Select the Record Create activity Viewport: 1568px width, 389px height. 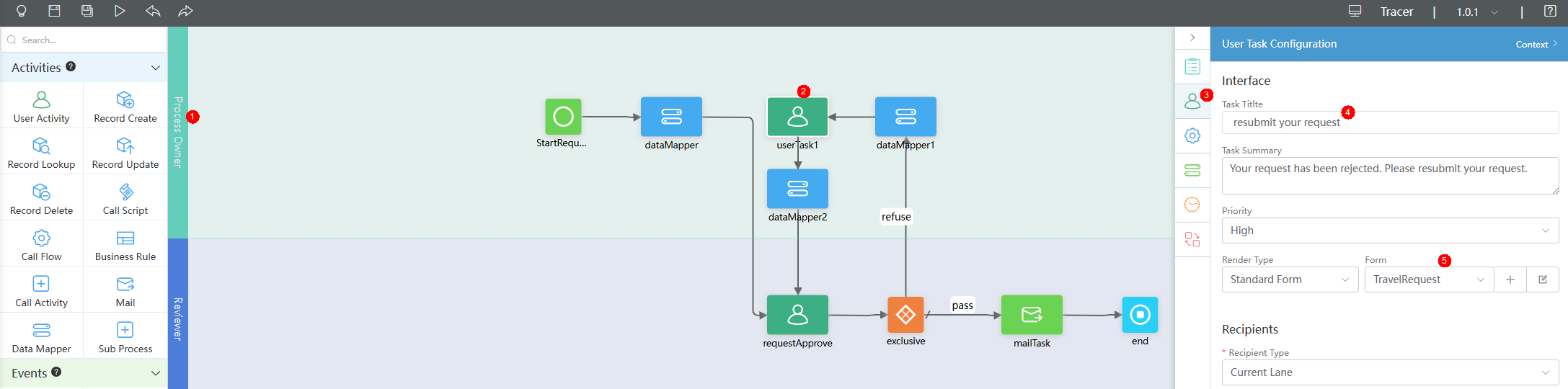125,106
